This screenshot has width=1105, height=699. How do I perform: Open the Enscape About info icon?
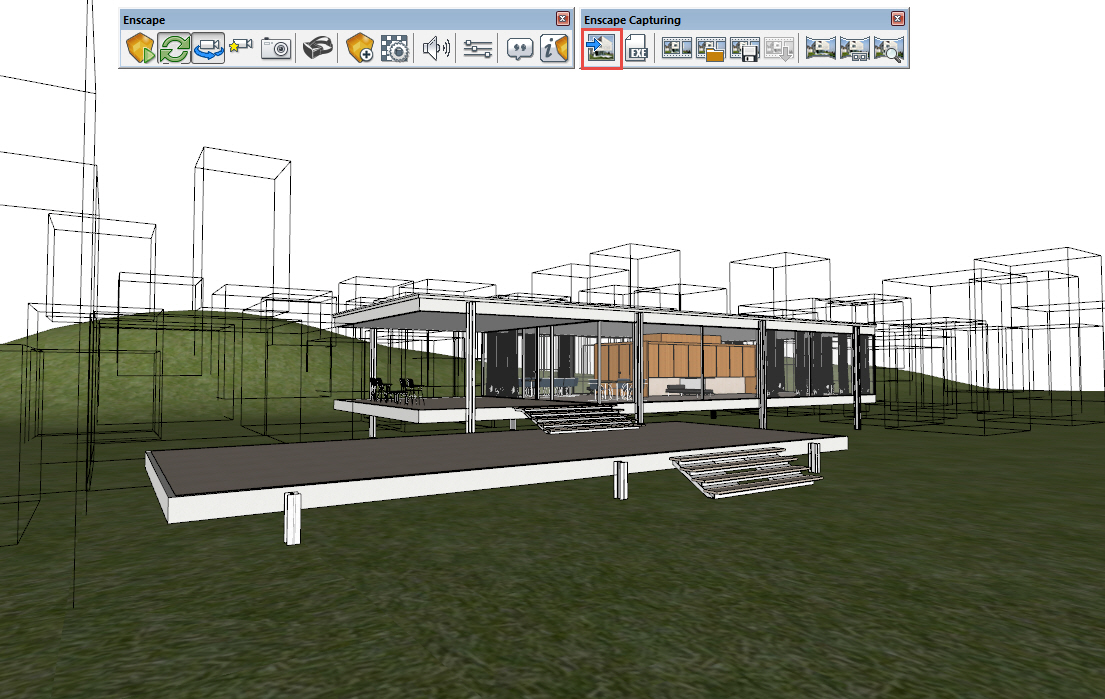[x=554, y=49]
